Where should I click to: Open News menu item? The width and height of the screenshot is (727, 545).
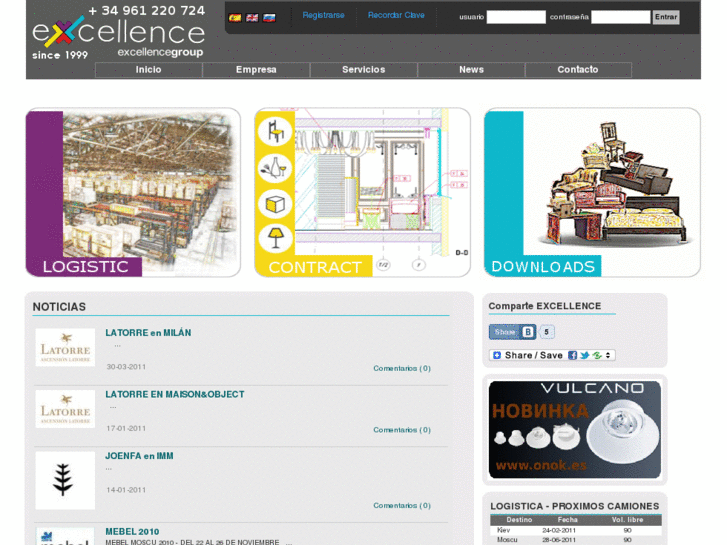pyautogui.click(x=471, y=70)
